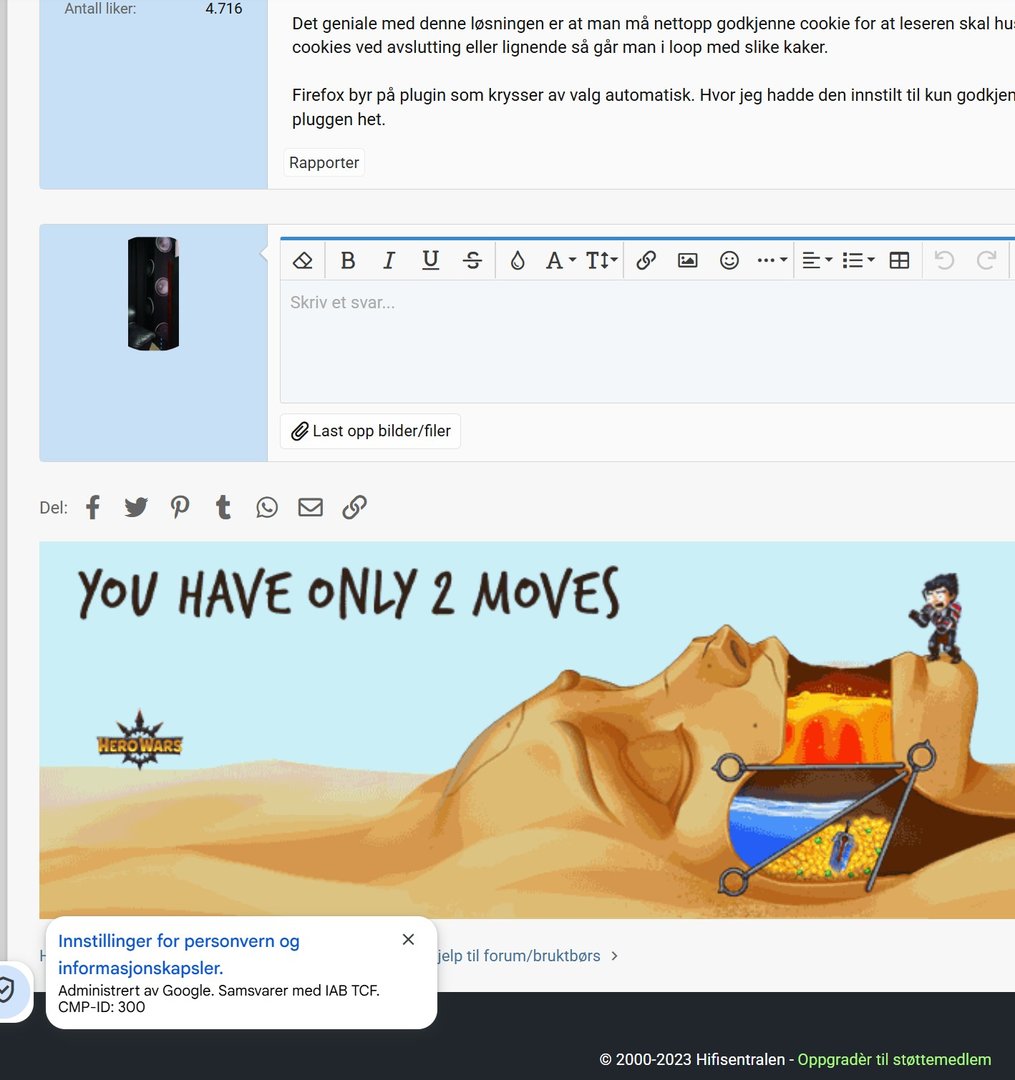Open the text color droplet picker
Viewport: 1015px width, 1080px height.
517,260
